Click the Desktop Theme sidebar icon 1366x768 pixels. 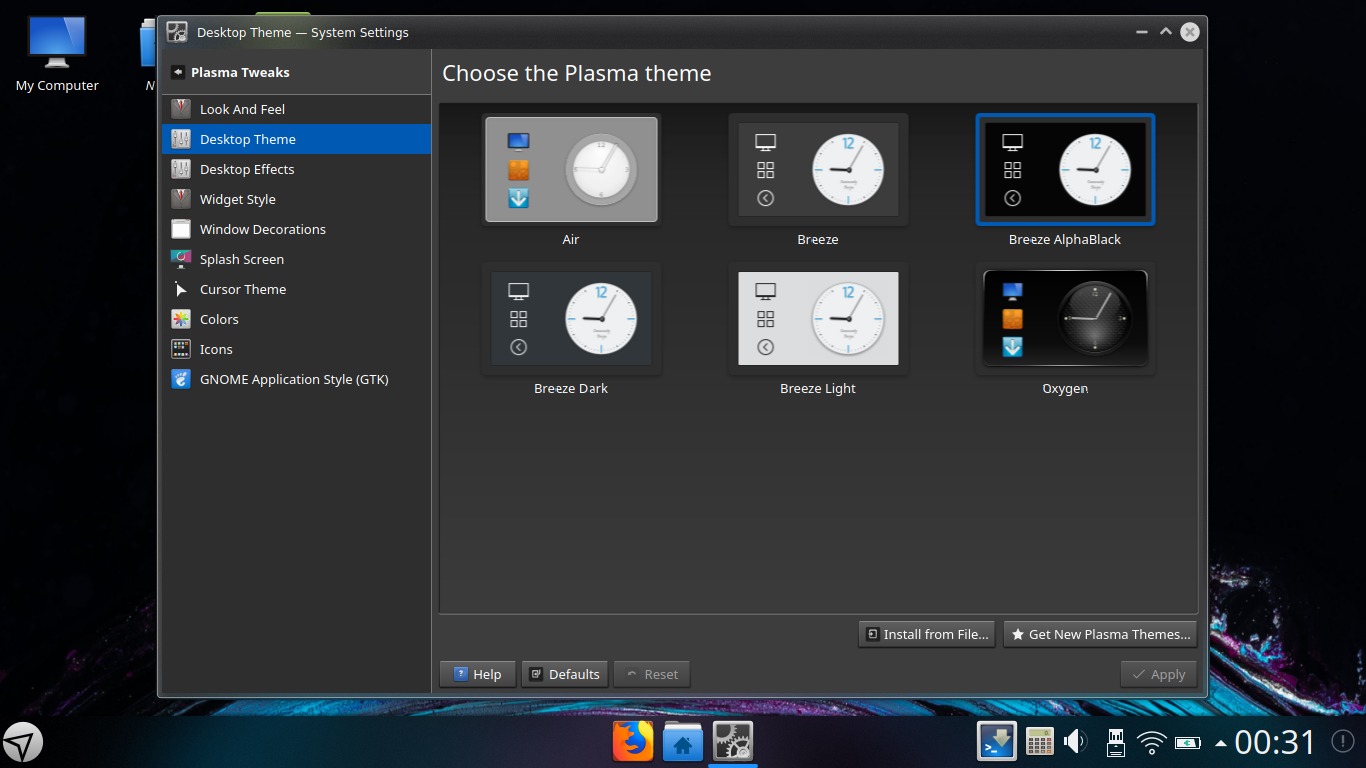181,139
